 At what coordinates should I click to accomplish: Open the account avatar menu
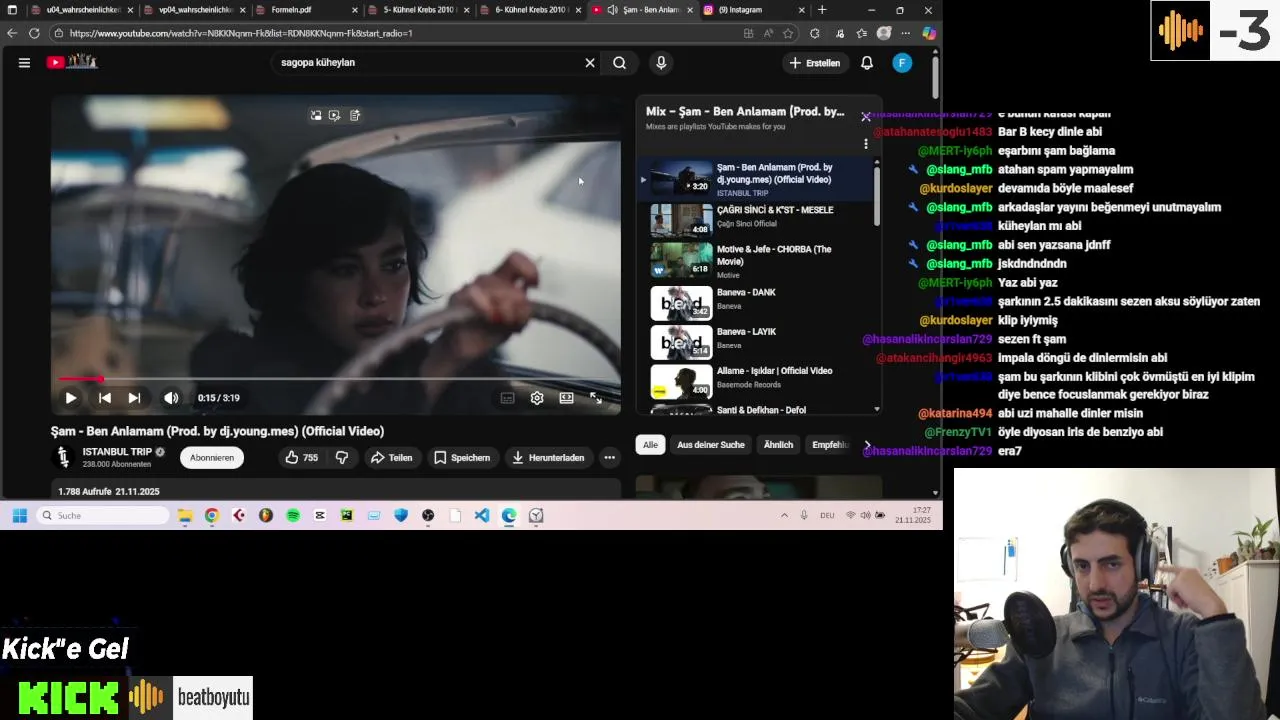[x=902, y=63]
